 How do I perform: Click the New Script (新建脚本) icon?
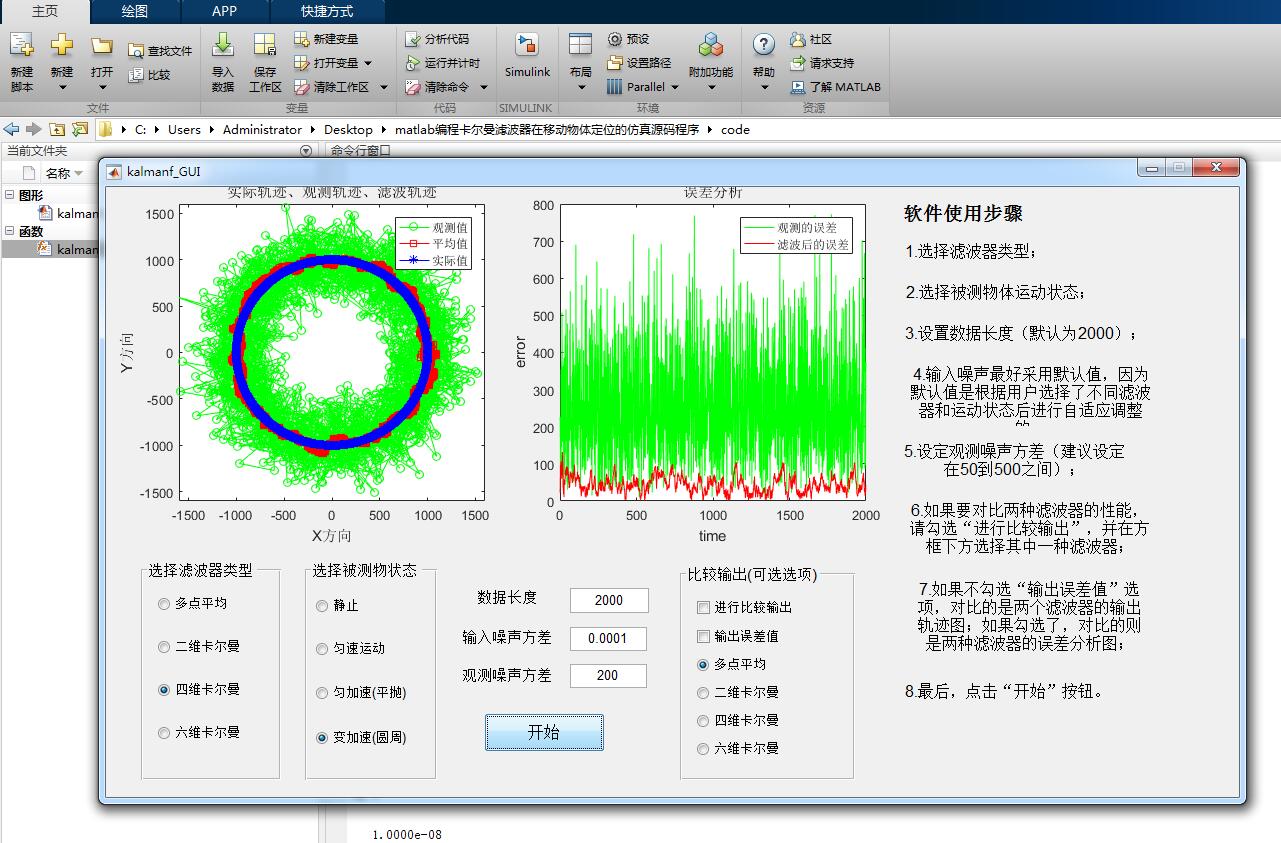(22, 45)
